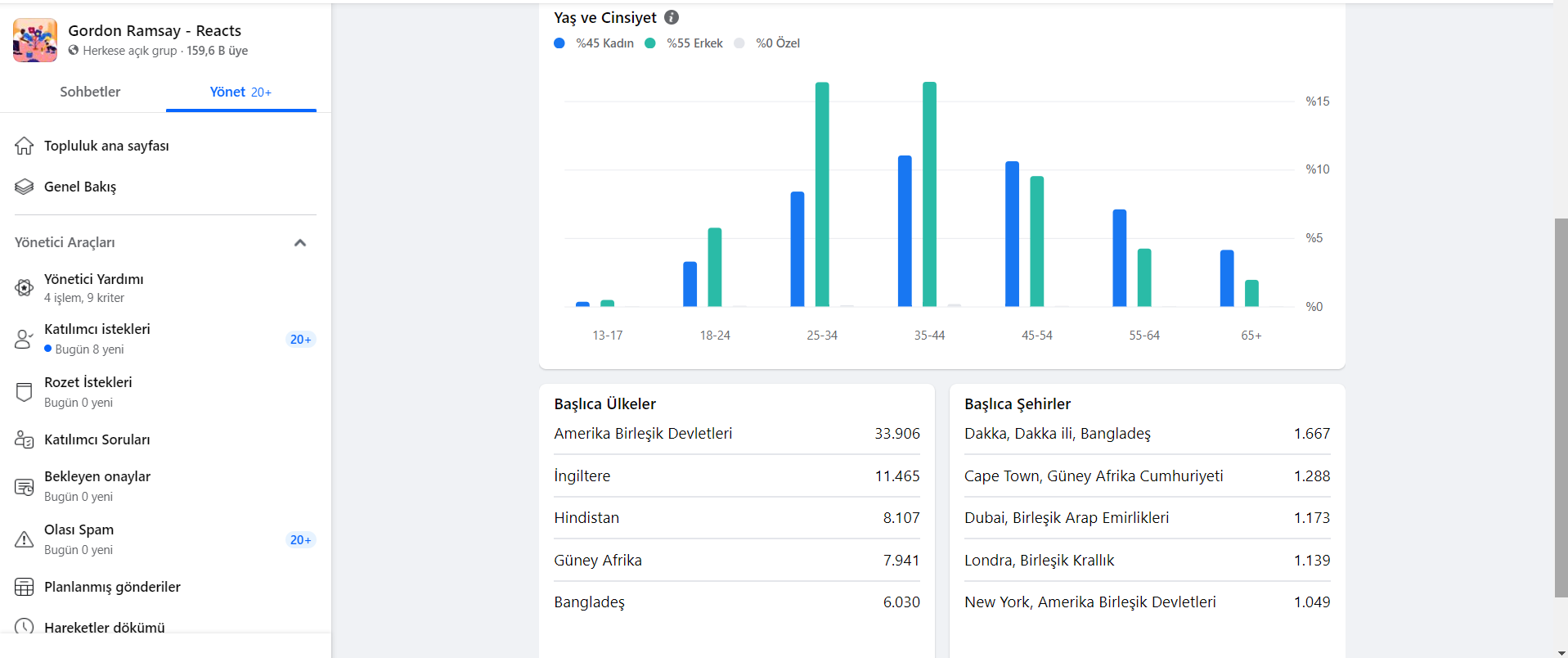Click the İngiltere country row

pyautogui.click(x=737, y=475)
